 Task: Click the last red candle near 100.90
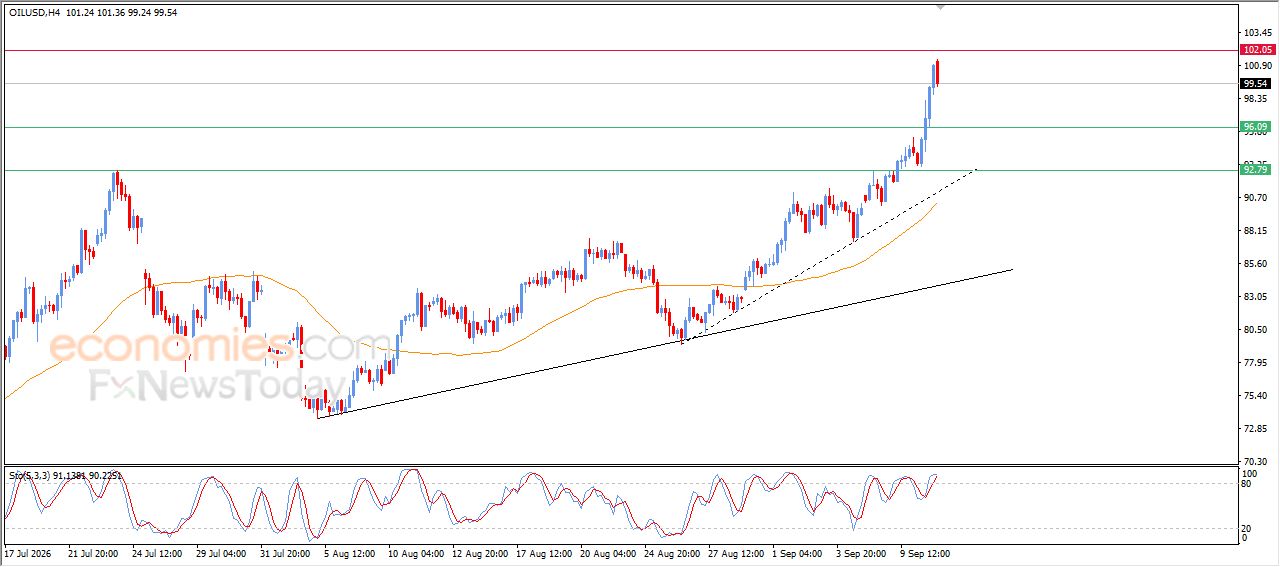click(938, 73)
